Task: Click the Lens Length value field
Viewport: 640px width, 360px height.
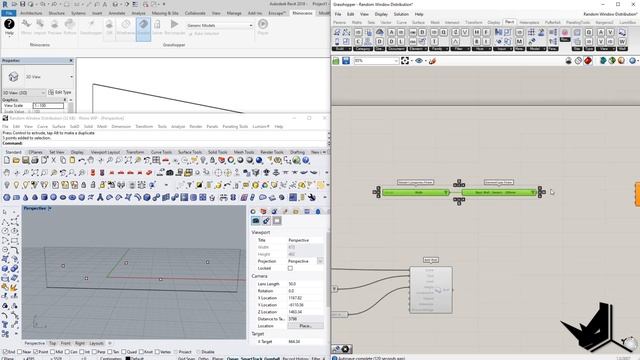Action: (x=305, y=284)
